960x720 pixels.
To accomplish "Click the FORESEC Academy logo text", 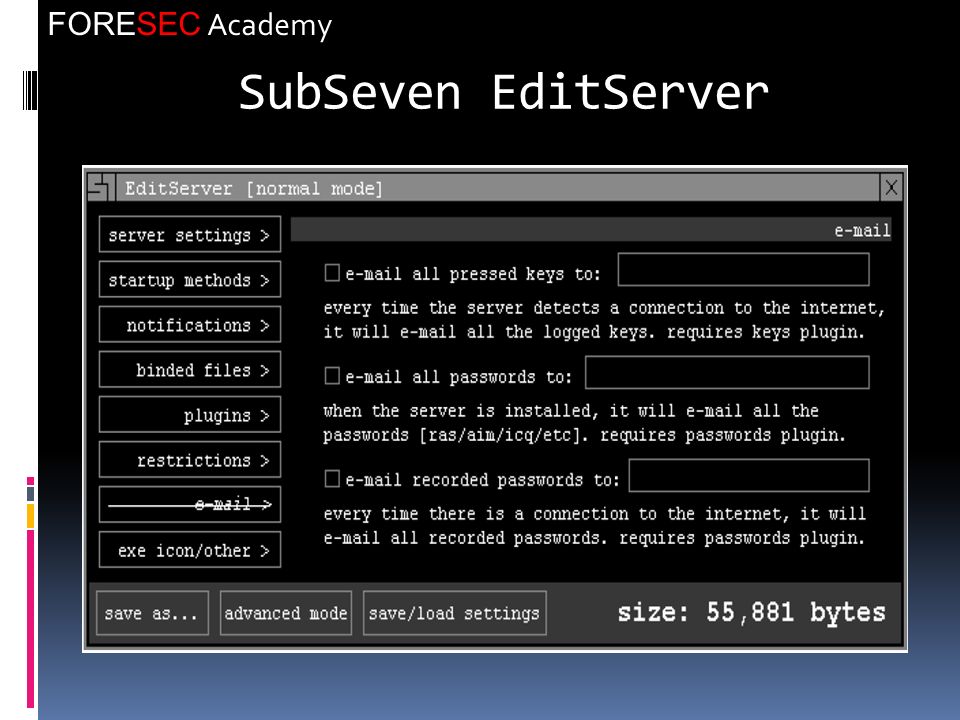I will [x=190, y=24].
